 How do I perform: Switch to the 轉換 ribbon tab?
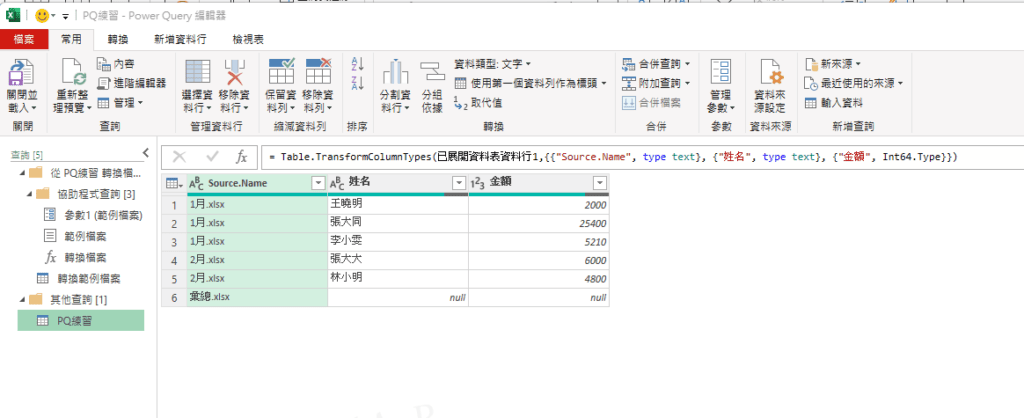(117, 39)
